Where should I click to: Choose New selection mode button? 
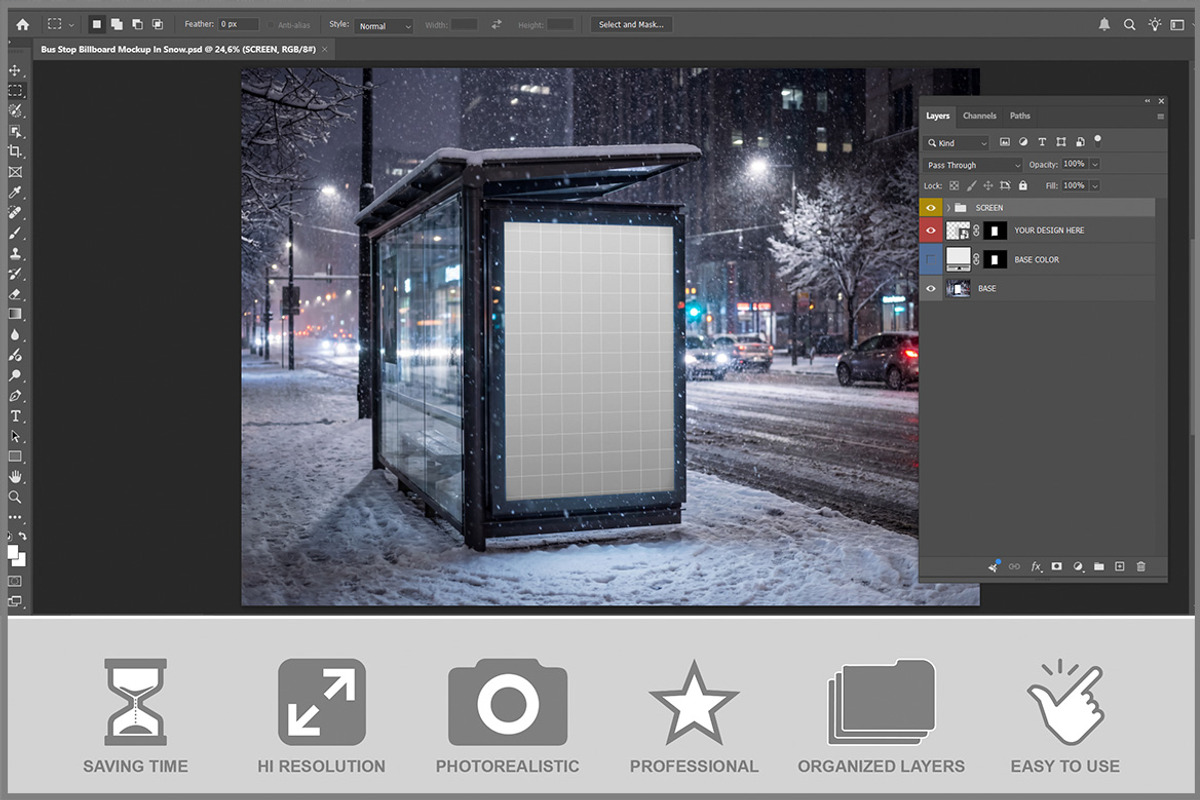pos(97,24)
